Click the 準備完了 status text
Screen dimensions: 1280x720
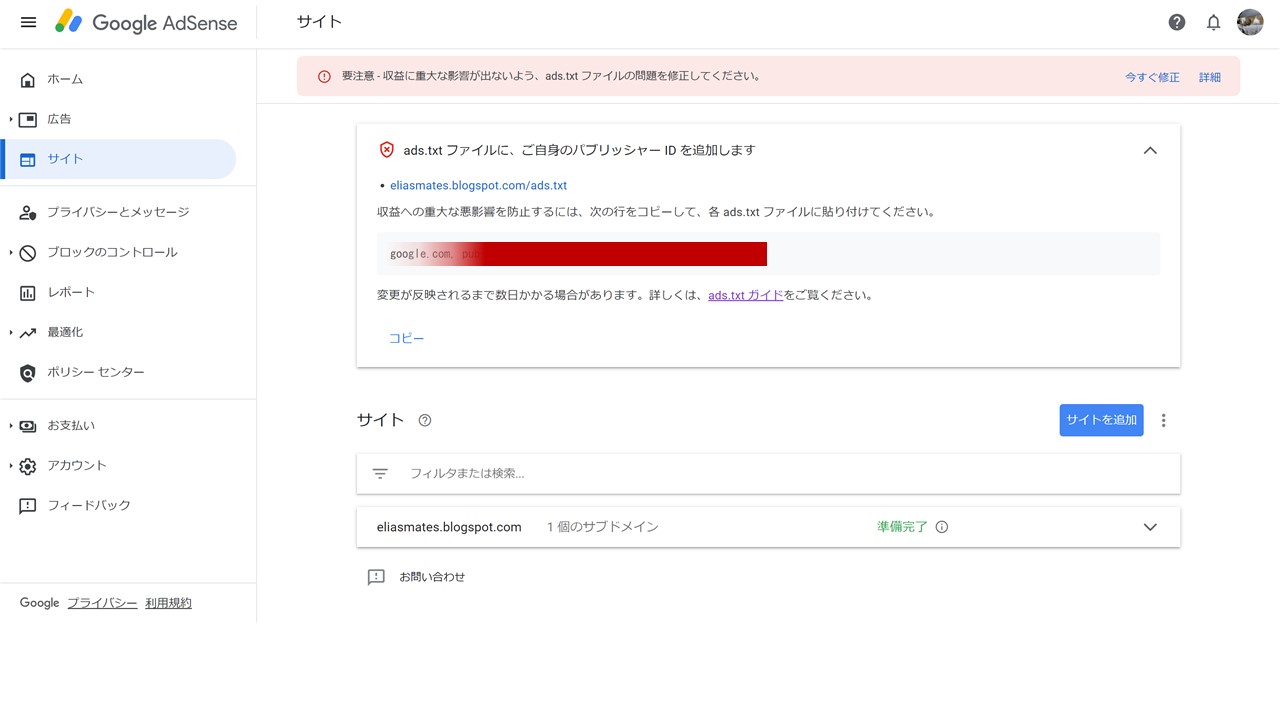pyautogui.click(x=902, y=527)
